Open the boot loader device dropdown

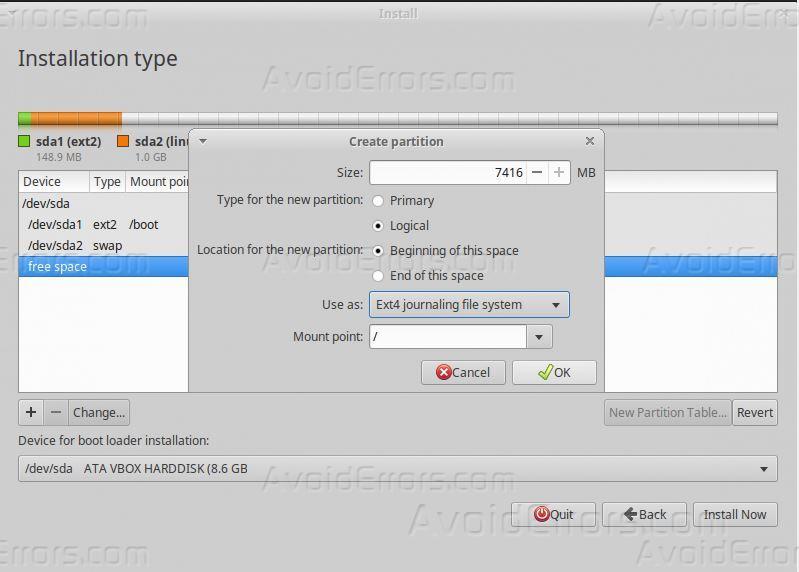pos(397,468)
